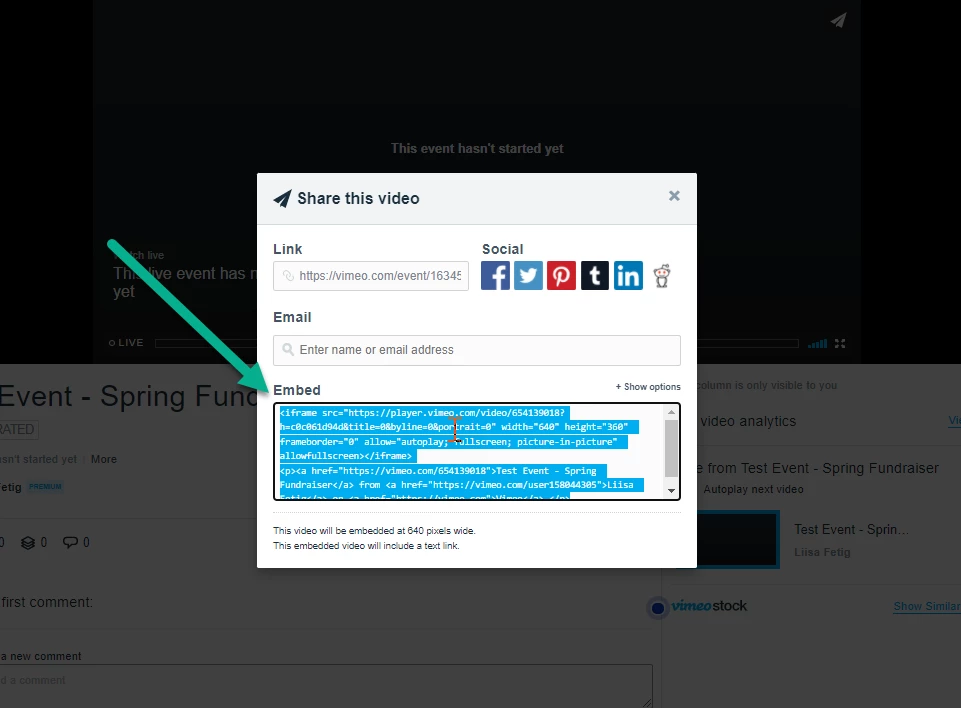This screenshot has height=708, width=961.
Task: Click the Vimeo Stock logo
Action: [697, 607]
